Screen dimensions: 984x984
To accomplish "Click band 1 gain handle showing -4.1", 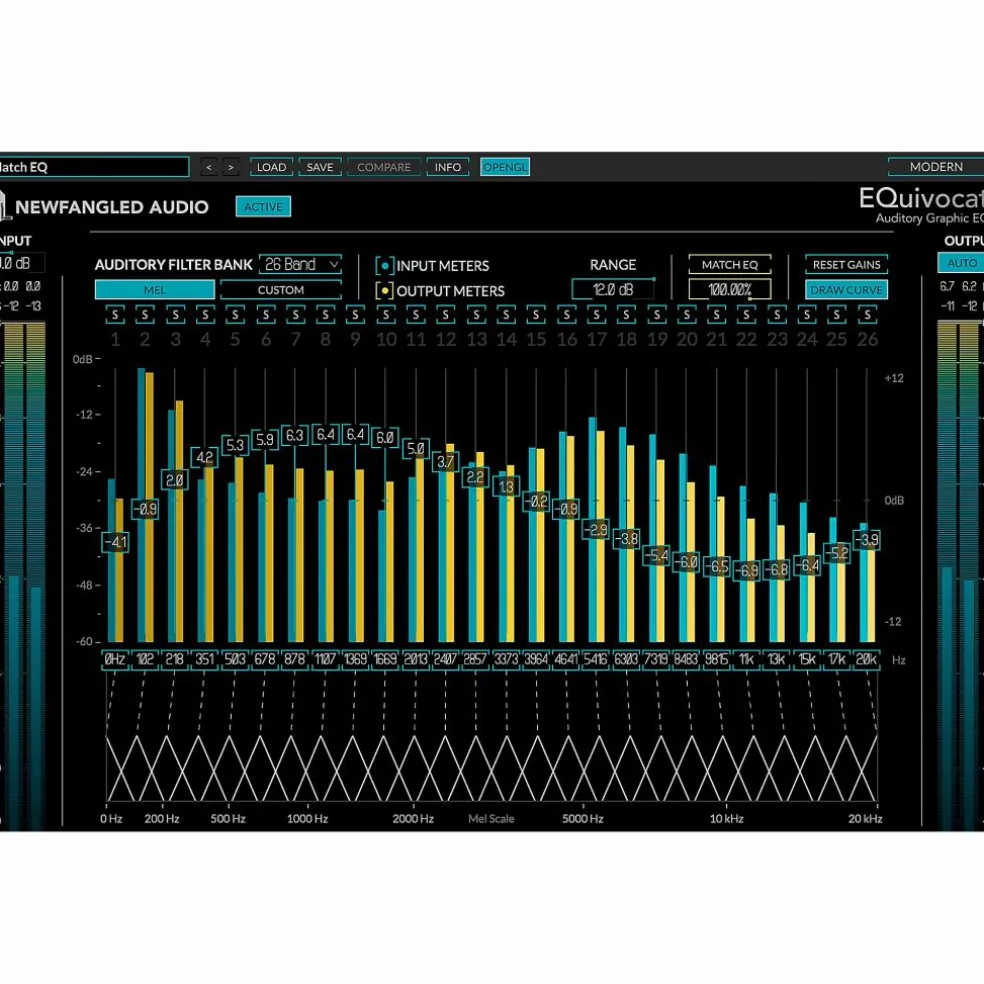I will point(115,542).
